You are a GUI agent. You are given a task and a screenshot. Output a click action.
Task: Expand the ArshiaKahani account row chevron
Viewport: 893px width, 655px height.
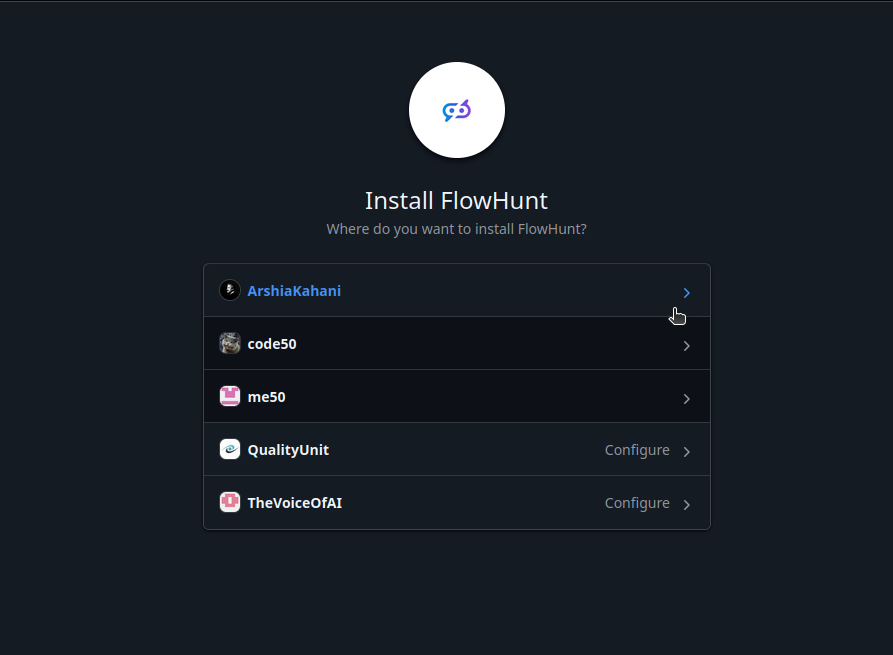[x=686, y=292]
